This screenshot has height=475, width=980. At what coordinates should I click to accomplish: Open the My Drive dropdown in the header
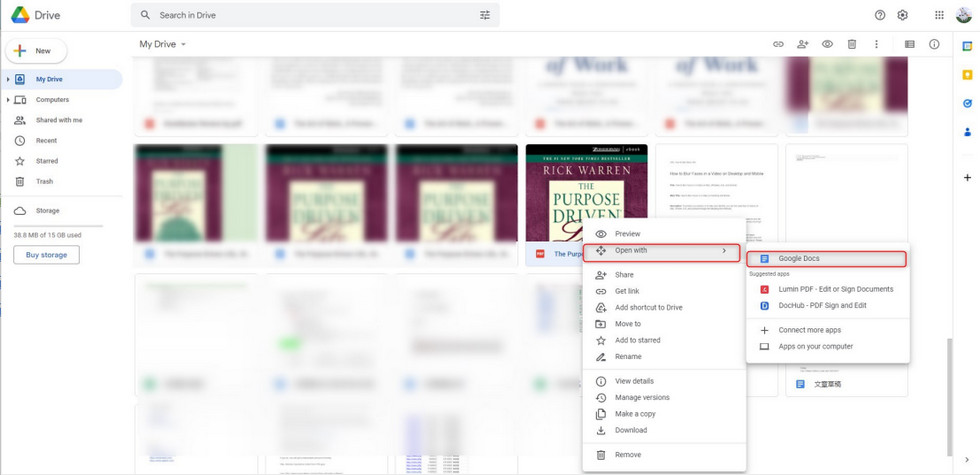pos(163,44)
